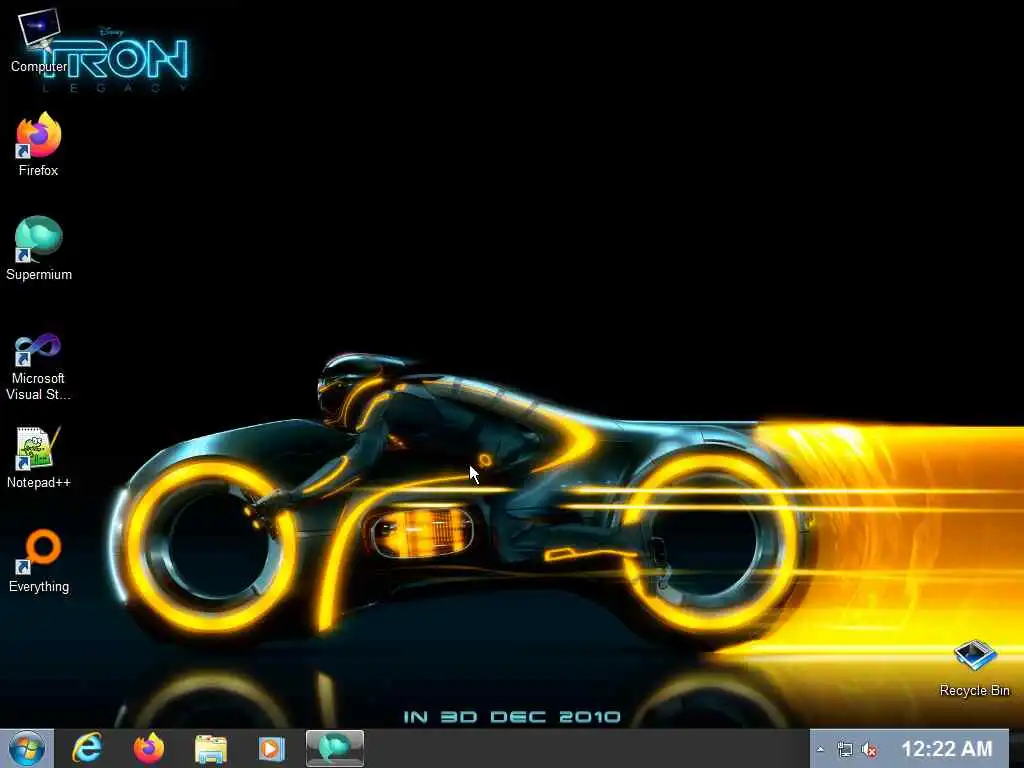Open the clock showing 12:22 AM
Image resolution: width=1024 pixels, height=768 pixels.
[946, 749]
